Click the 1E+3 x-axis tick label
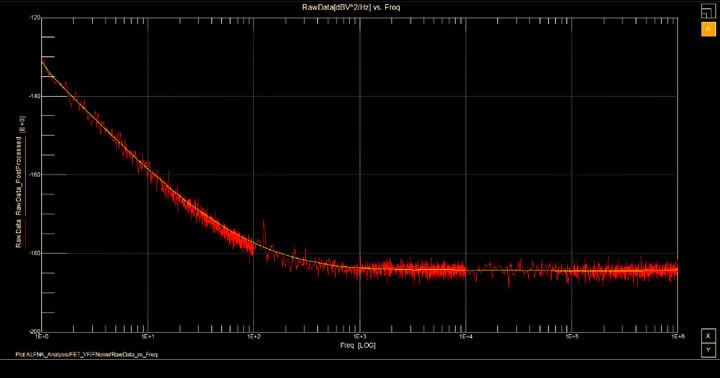This screenshot has height=378, width=720. [360, 337]
